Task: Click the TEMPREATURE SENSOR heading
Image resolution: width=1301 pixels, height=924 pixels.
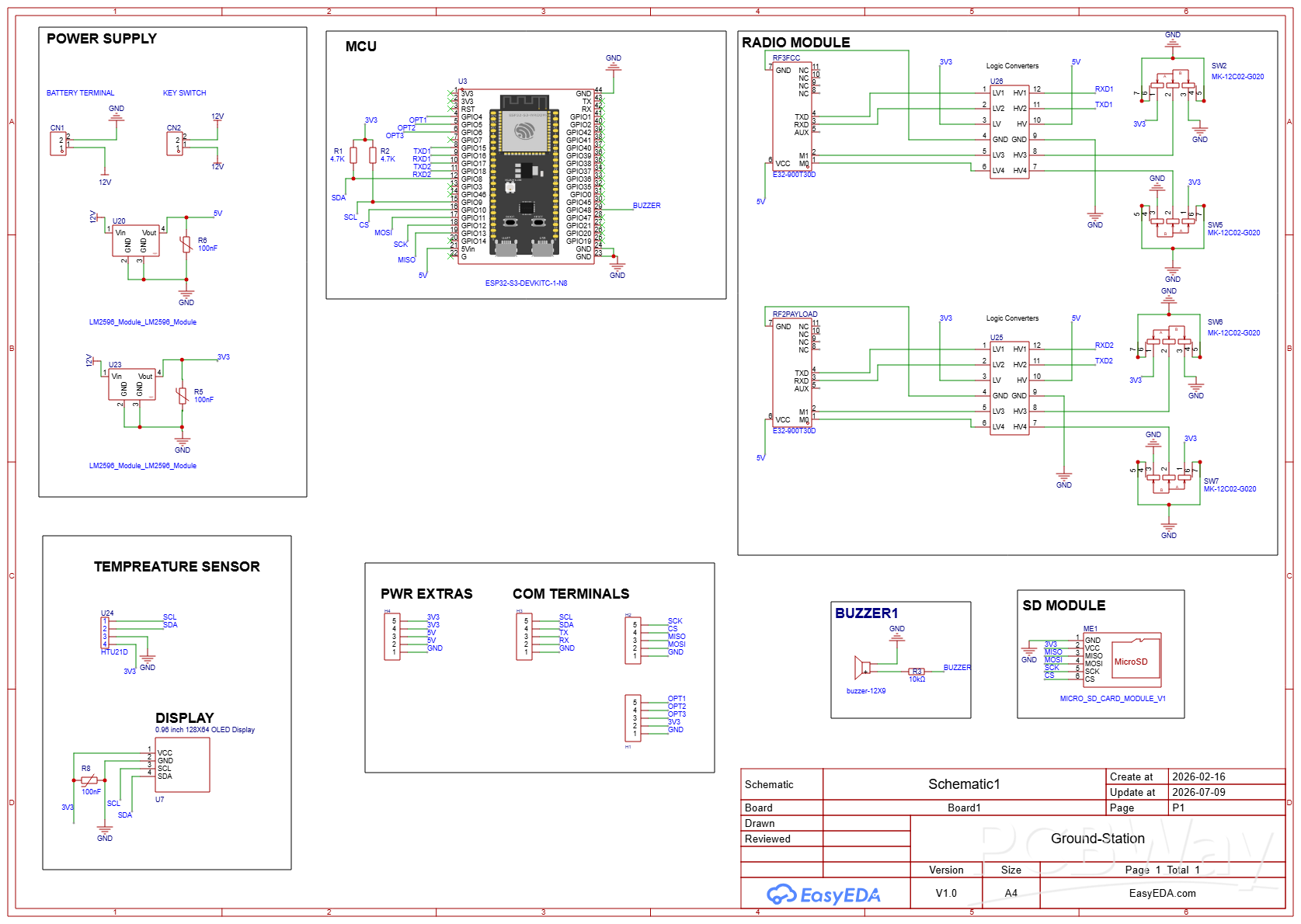Action: (177, 567)
